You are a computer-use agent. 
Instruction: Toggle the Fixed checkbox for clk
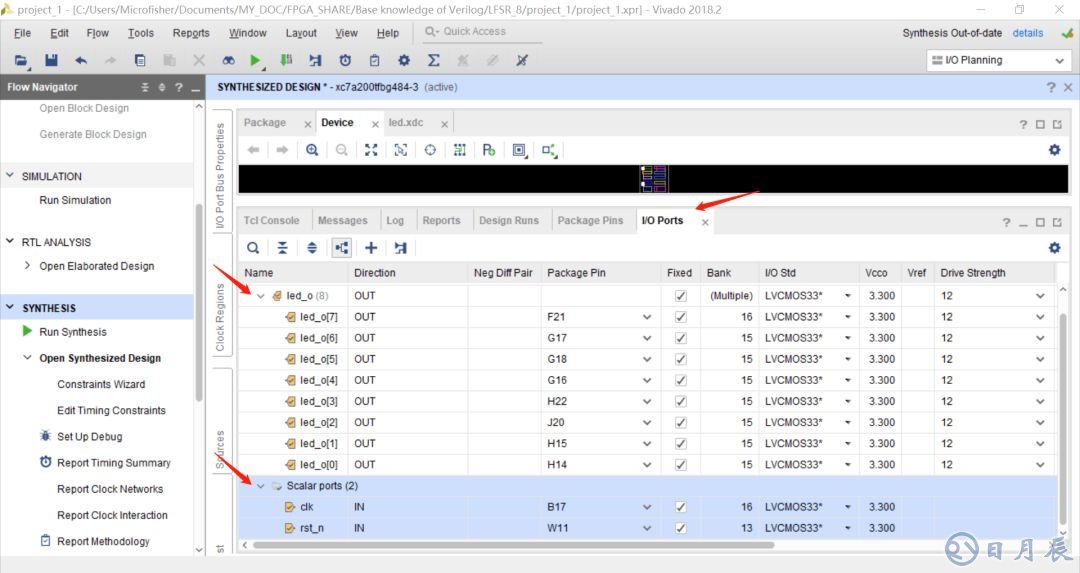tap(681, 507)
